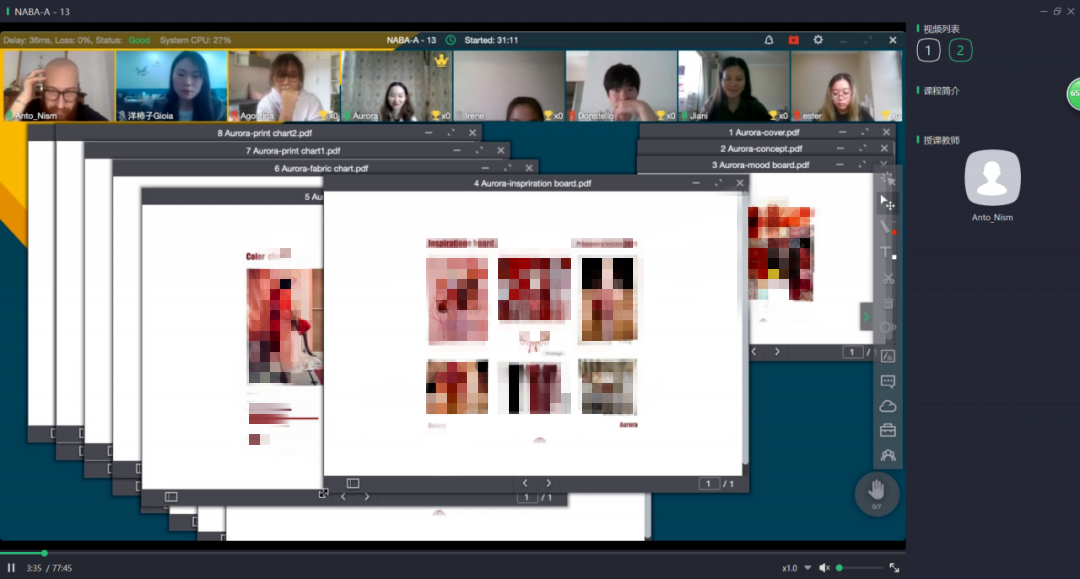Click the 4 Aurora-inspiration board.pdf title

(532, 183)
